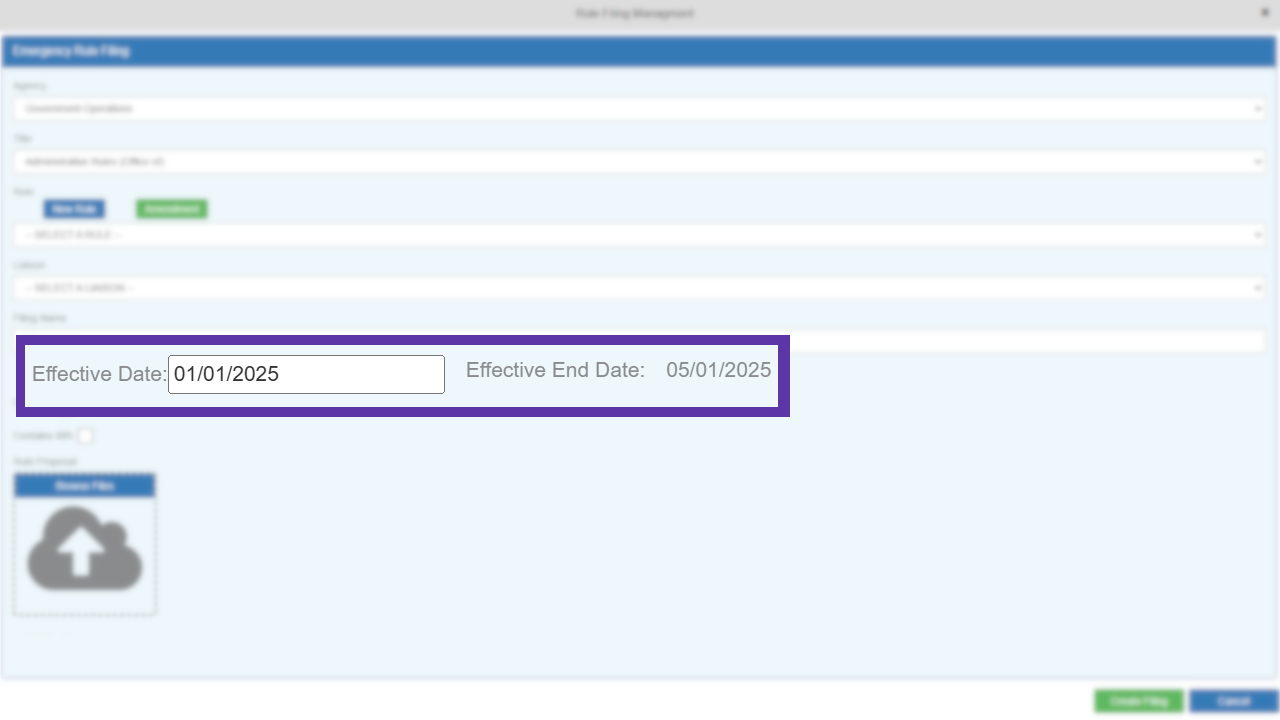The width and height of the screenshot is (1280, 720).
Task: Click the green Amendment button
Action: coord(171,209)
